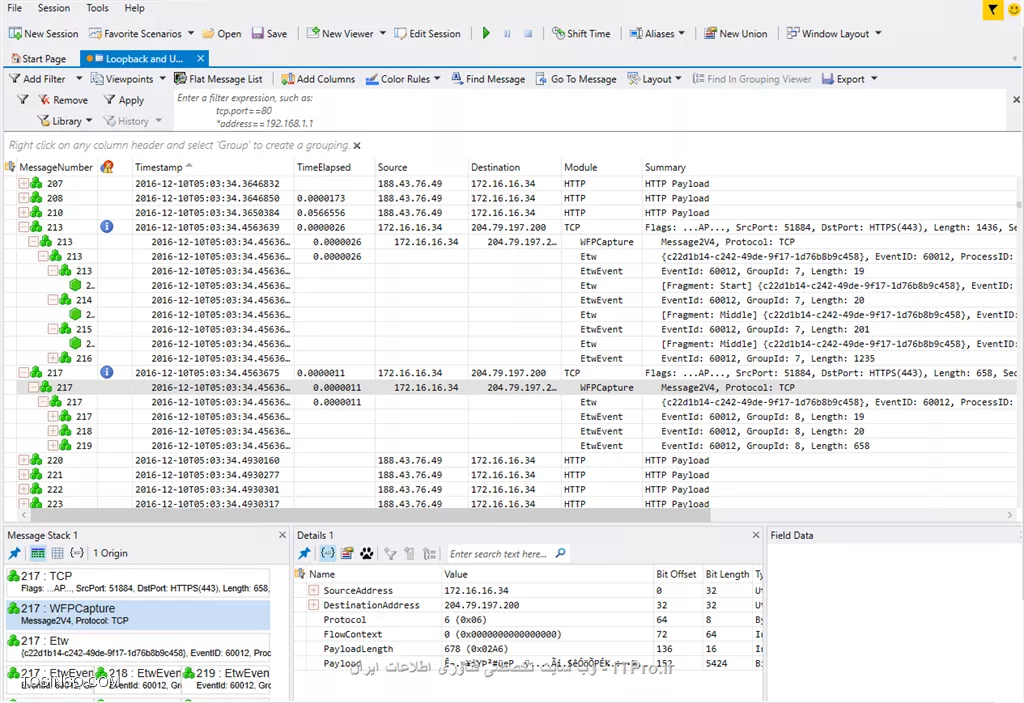Open the Shift Time tool
Viewport: 1024px width, 703px height.
pyautogui.click(x=581, y=33)
